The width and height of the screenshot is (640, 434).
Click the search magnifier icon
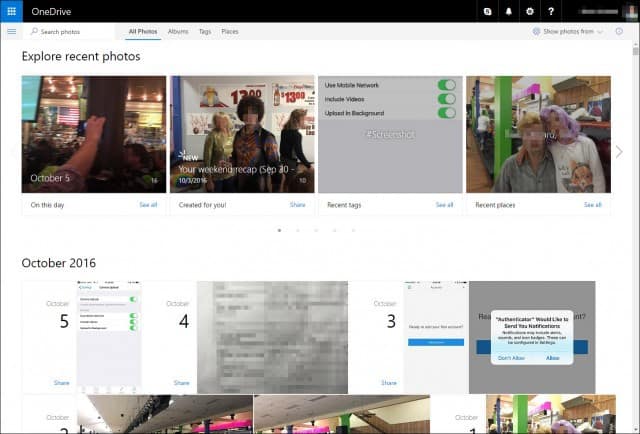point(34,31)
